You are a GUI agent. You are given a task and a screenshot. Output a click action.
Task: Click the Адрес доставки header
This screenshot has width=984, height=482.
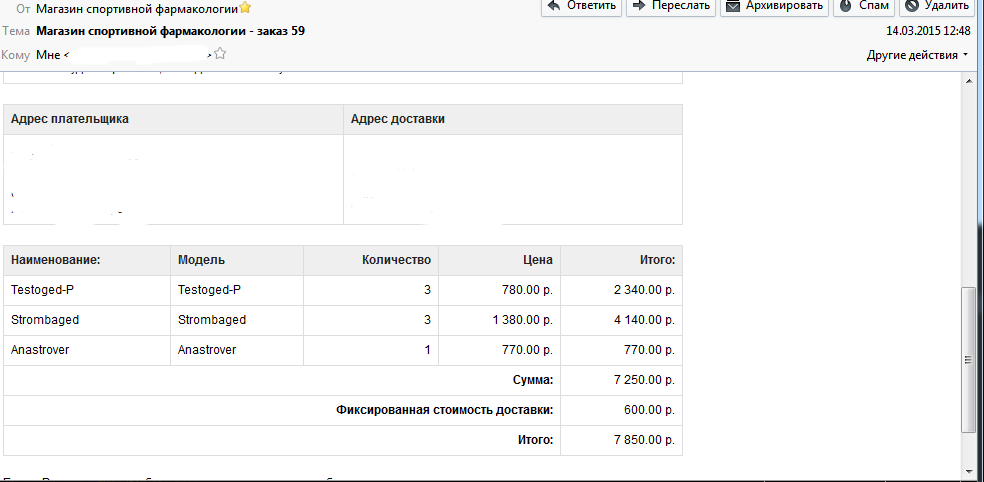(398, 119)
